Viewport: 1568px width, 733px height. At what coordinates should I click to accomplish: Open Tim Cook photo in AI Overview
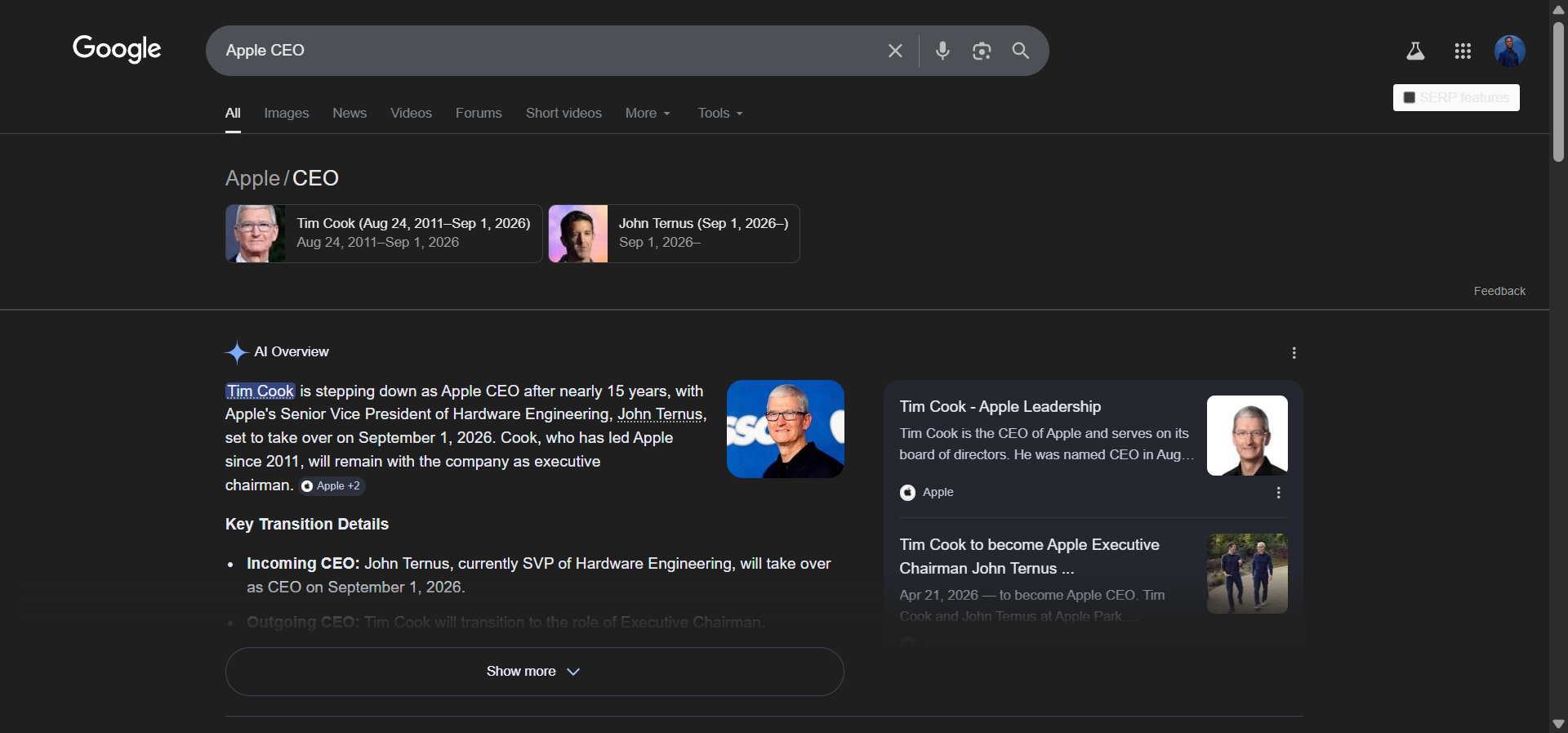786,429
